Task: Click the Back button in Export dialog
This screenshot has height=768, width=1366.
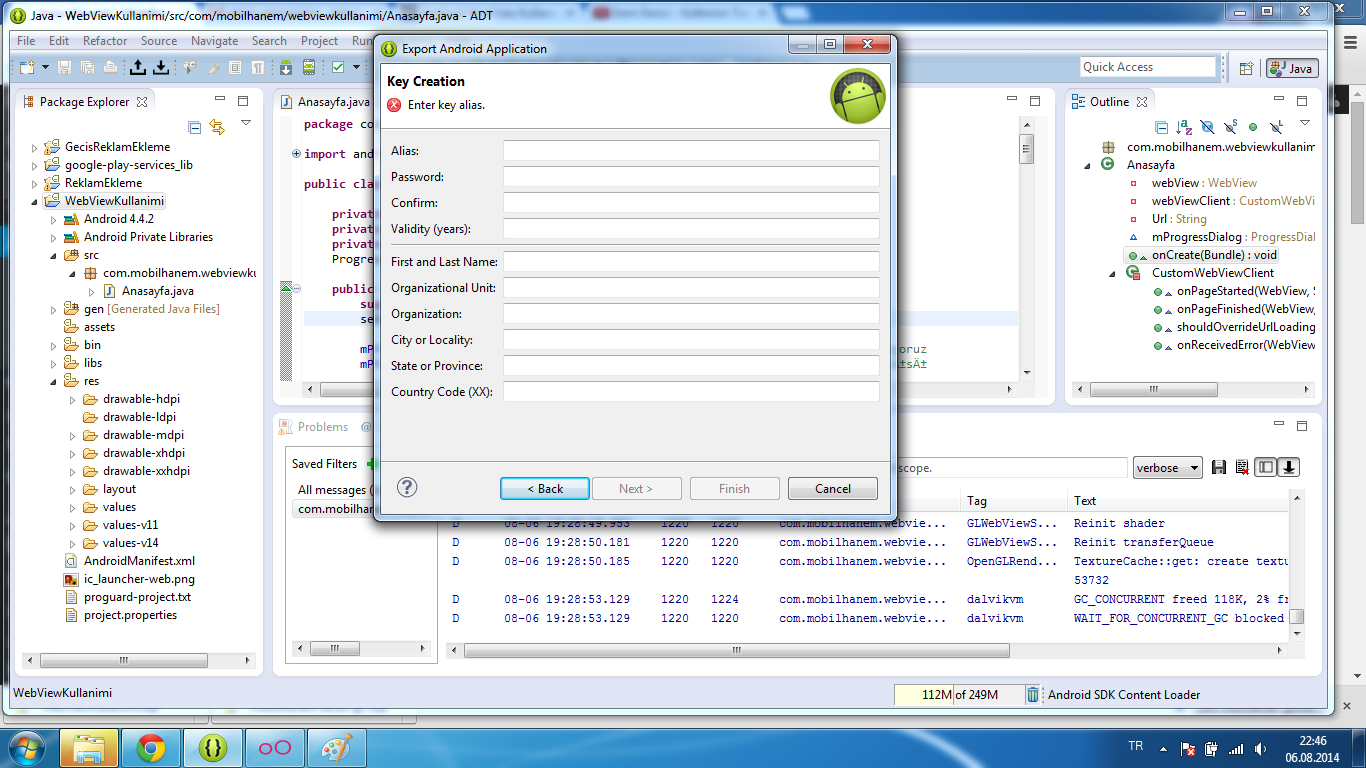Action: pyautogui.click(x=545, y=489)
